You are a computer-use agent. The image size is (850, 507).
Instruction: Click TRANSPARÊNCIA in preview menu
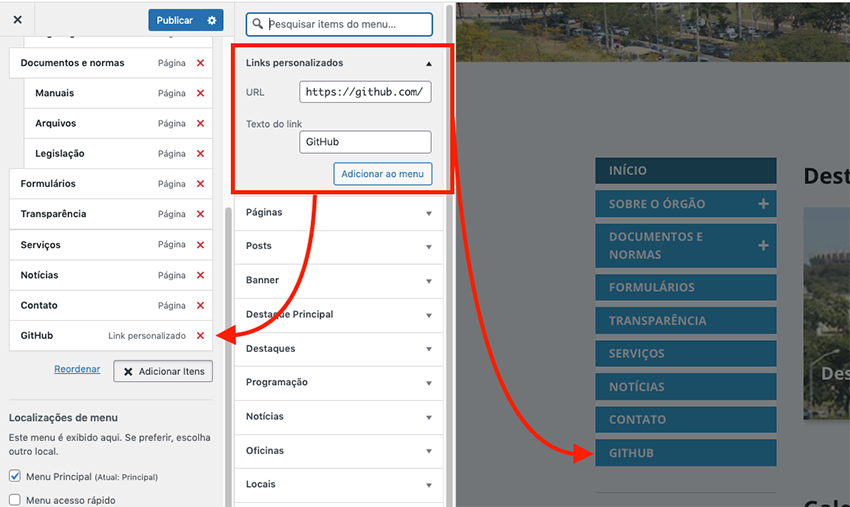click(686, 320)
